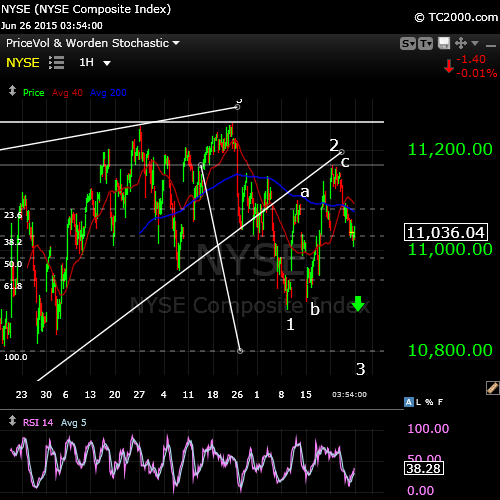The width and height of the screenshot is (500, 500).
Task: Open the T dropdown button in chart header
Action: pos(425,43)
